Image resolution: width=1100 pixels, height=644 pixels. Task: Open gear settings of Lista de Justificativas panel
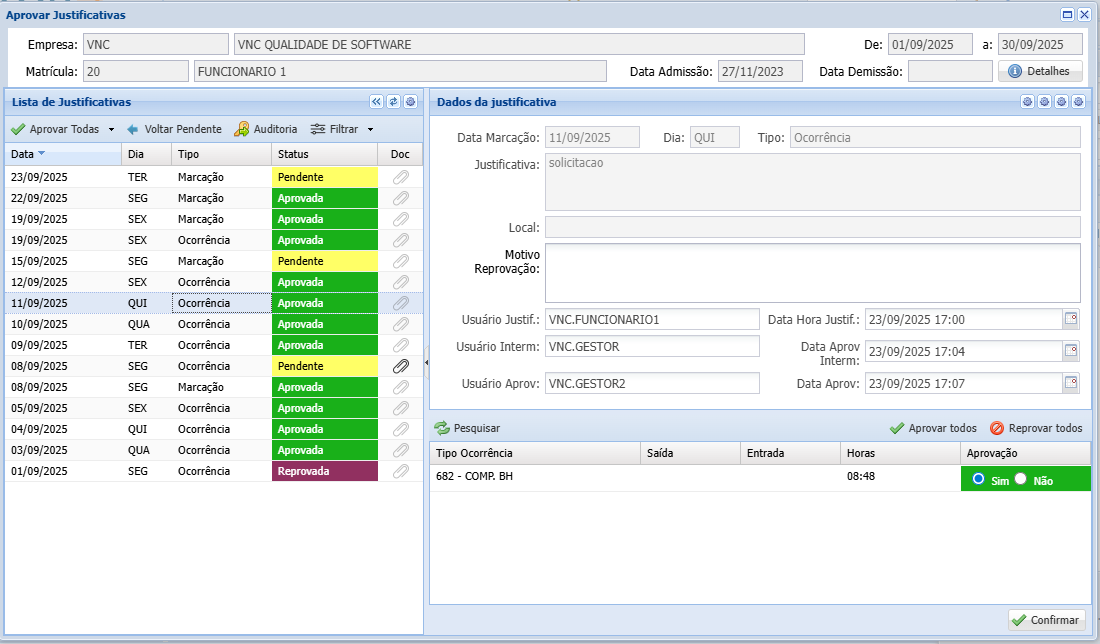click(410, 102)
